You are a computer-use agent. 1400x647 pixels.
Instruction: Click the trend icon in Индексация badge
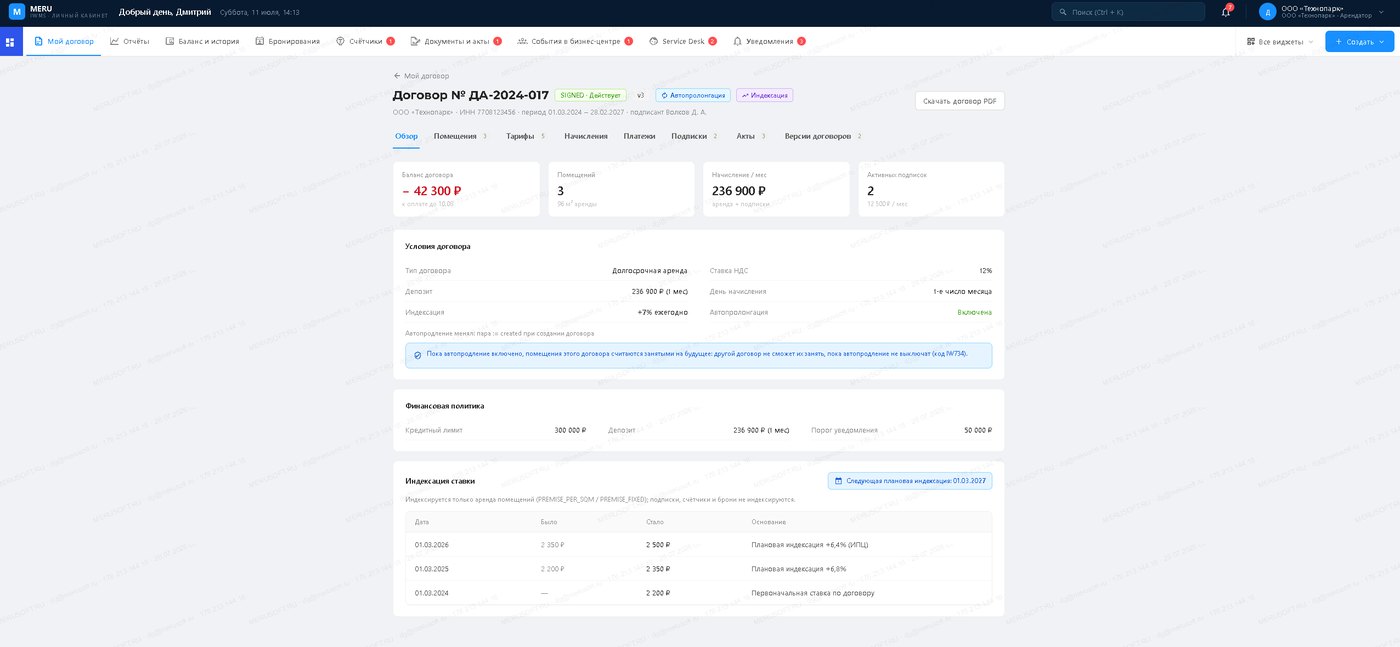tap(745, 95)
